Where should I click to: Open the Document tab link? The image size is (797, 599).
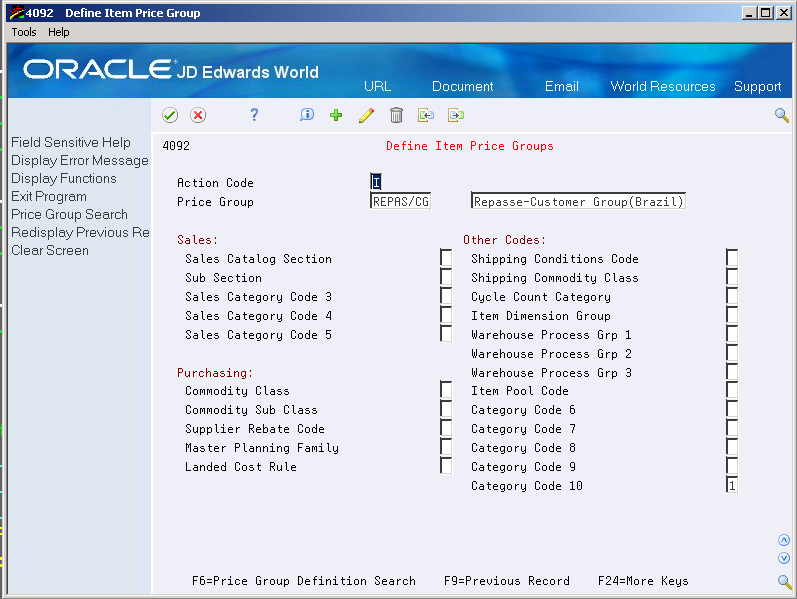(463, 86)
